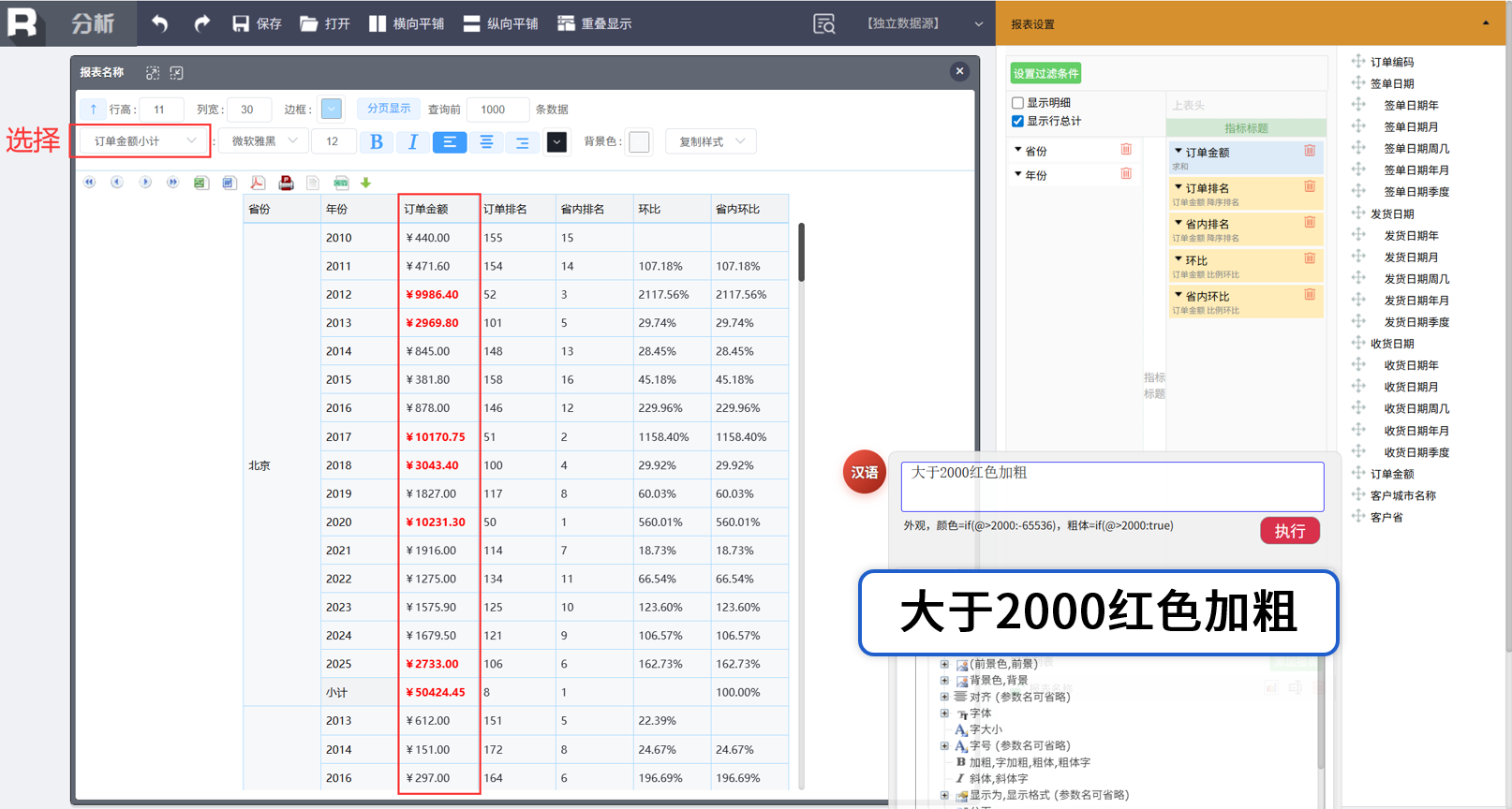Export the report to PDF
This screenshot has width=1512, height=809.
258,183
